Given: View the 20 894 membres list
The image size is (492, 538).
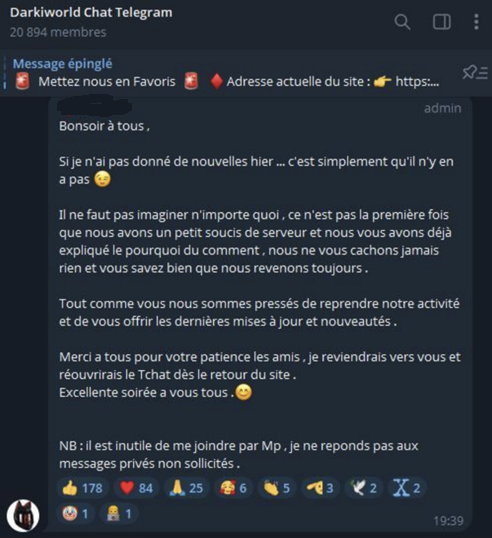Looking at the screenshot, I should [58, 32].
